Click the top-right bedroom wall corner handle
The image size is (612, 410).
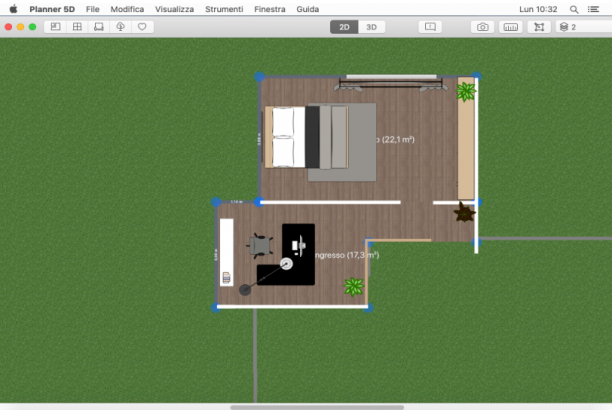click(x=476, y=77)
